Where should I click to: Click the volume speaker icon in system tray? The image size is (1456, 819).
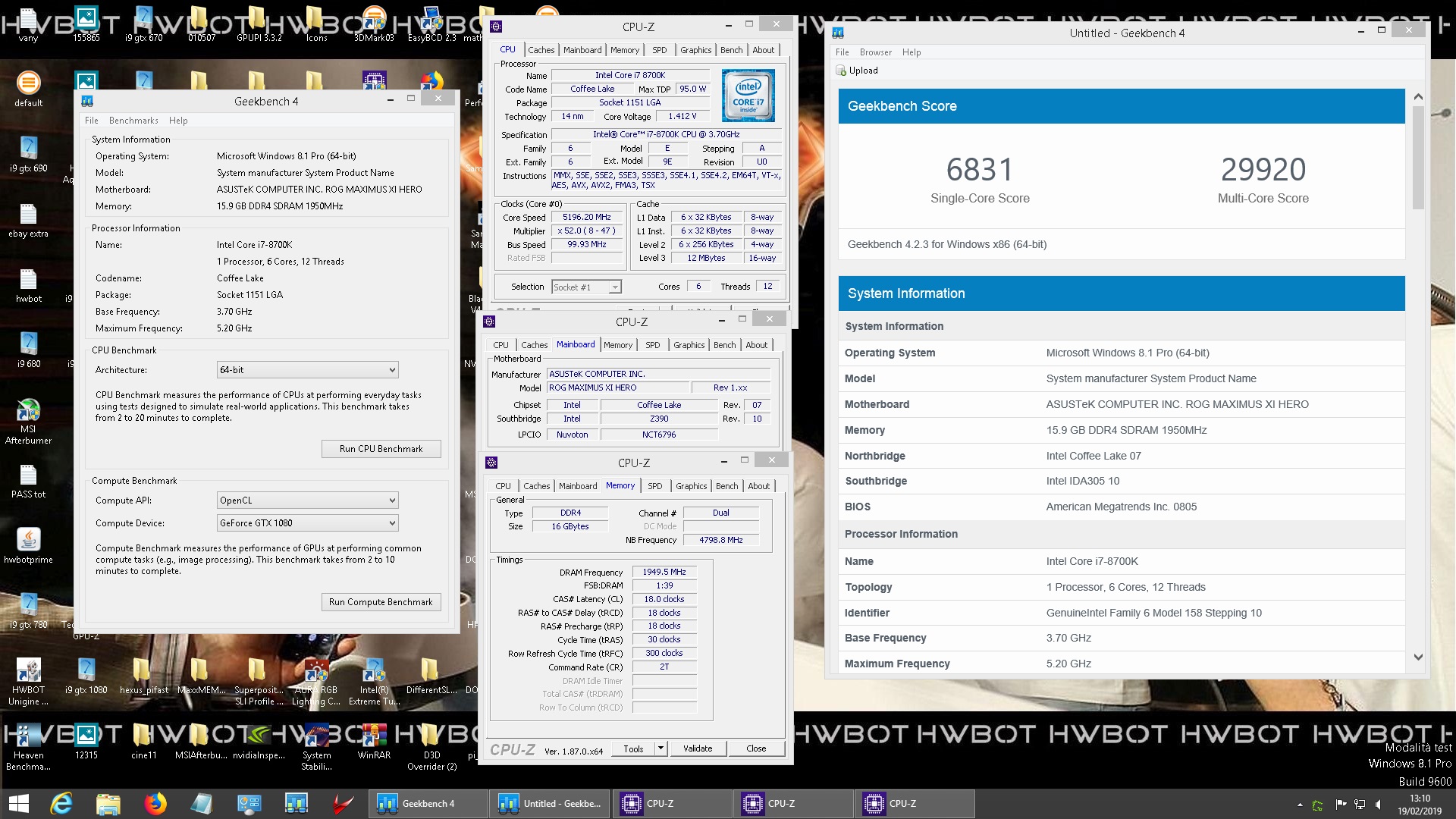click(x=1379, y=804)
